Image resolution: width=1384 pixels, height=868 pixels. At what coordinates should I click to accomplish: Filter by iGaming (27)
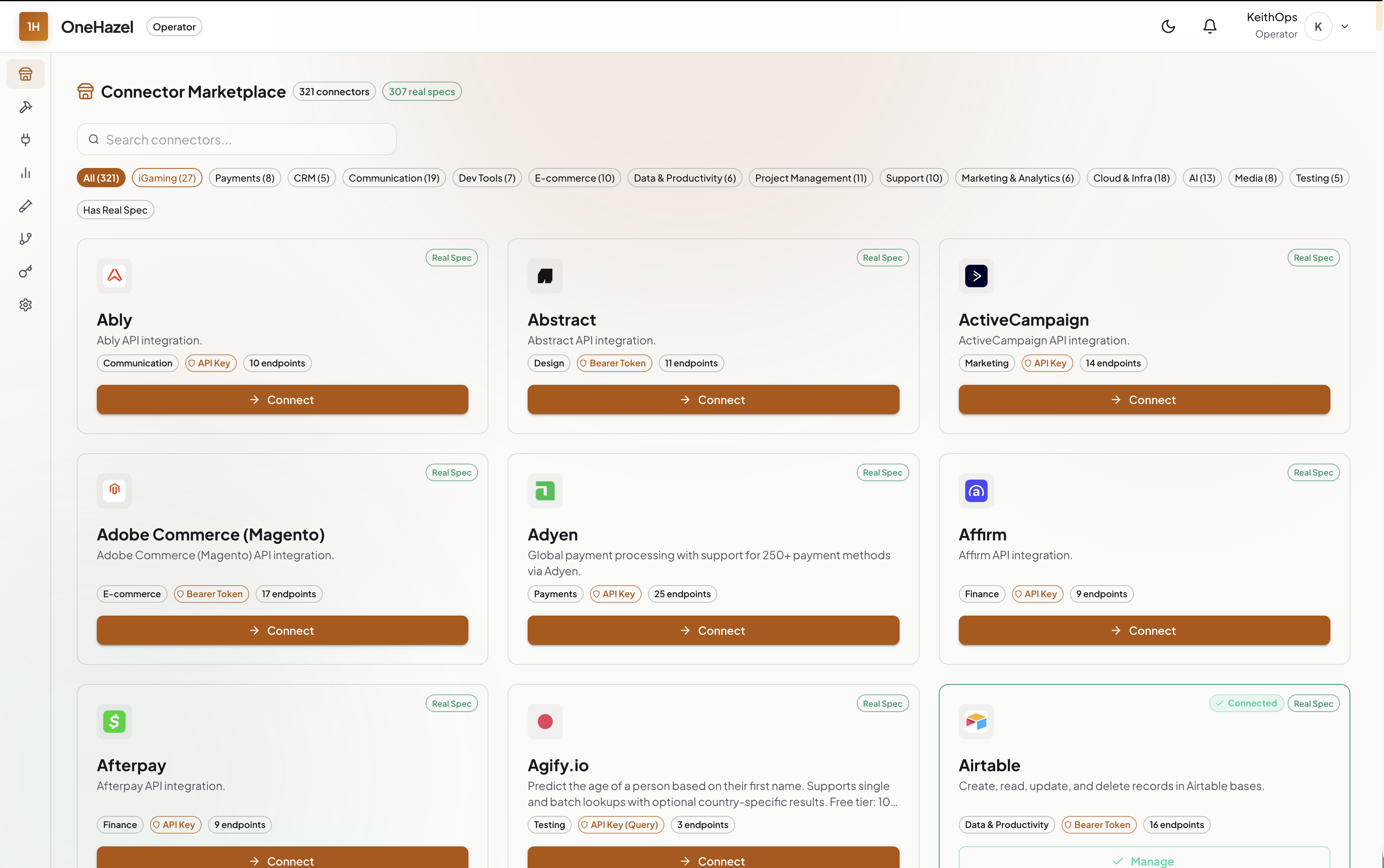tap(167, 178)
